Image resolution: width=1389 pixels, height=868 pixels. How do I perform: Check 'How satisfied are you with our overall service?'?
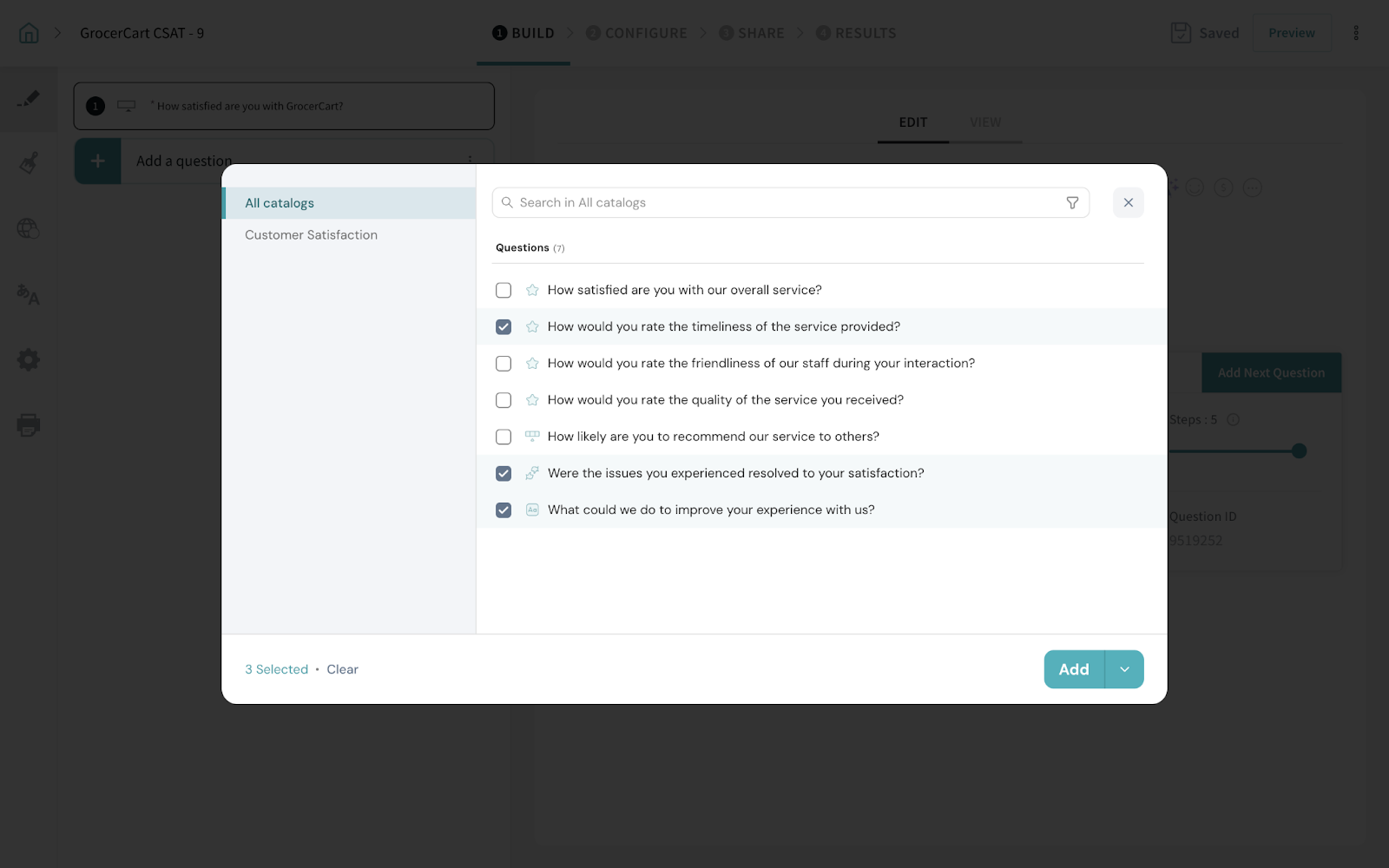(504, 291)
